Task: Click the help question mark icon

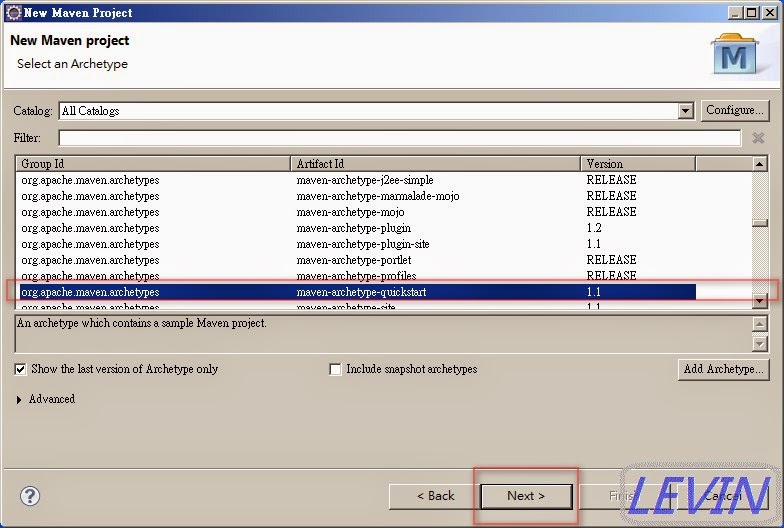Action: tap(30, 496)
